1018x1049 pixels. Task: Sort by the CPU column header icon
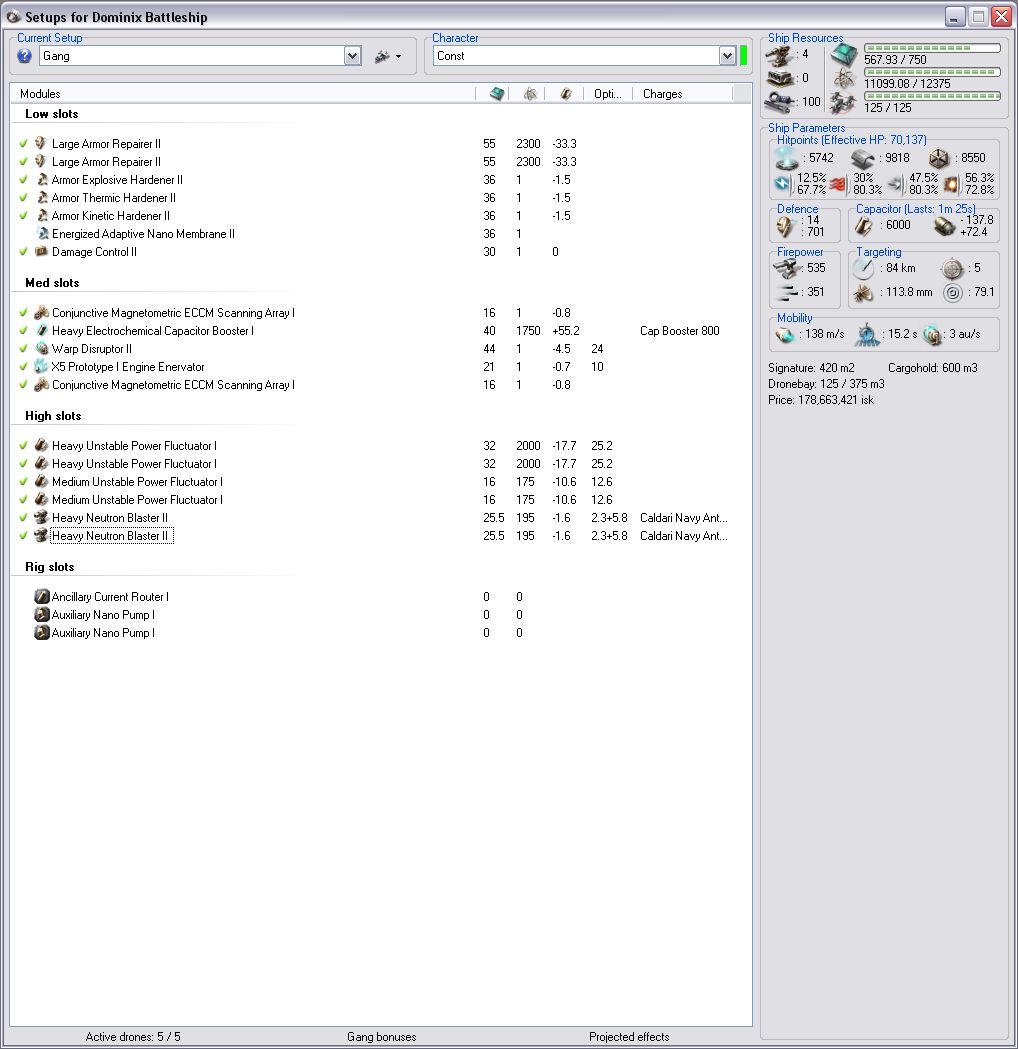[x=496, y=94]
